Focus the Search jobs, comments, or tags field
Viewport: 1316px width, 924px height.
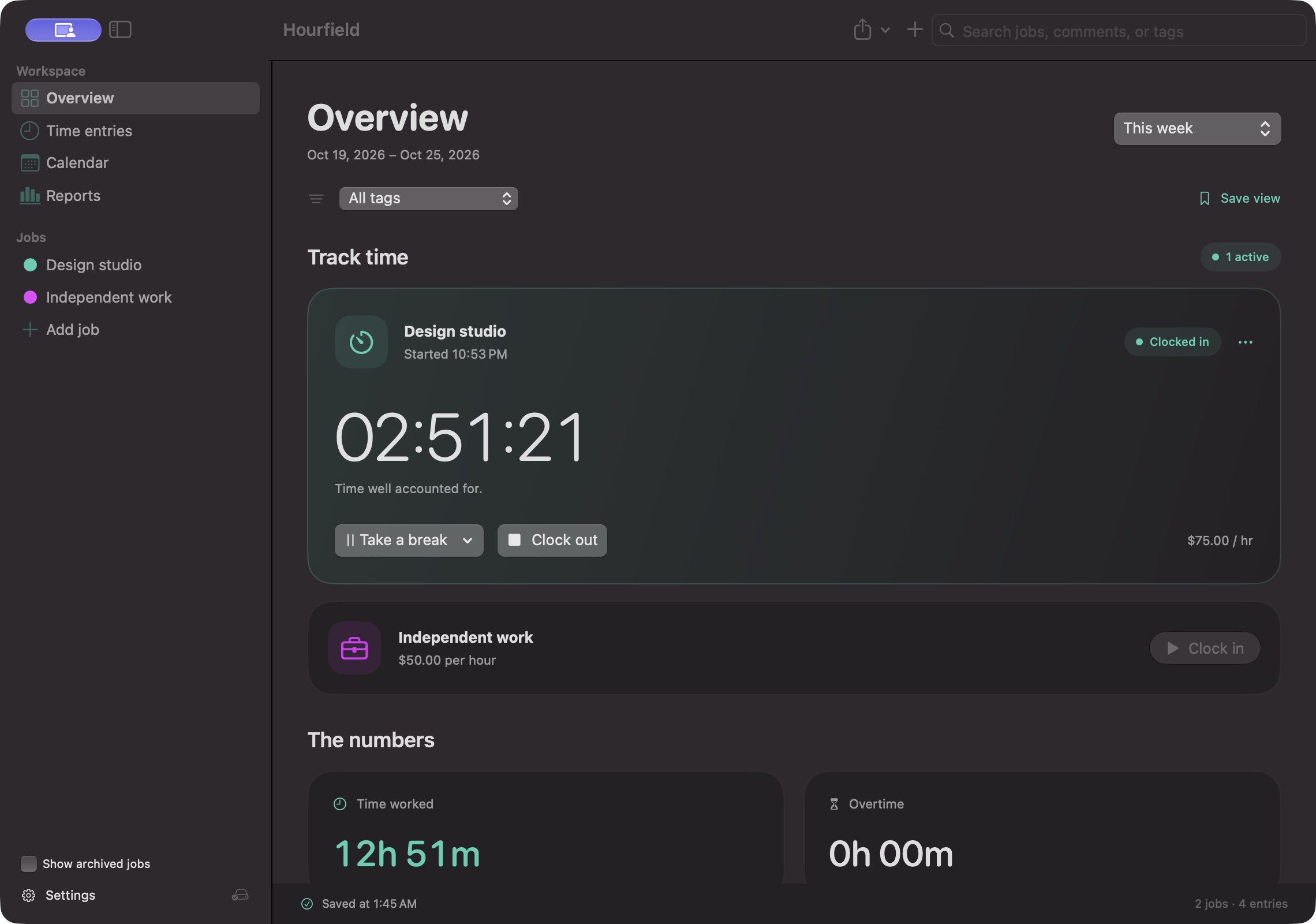(1119, 31)
